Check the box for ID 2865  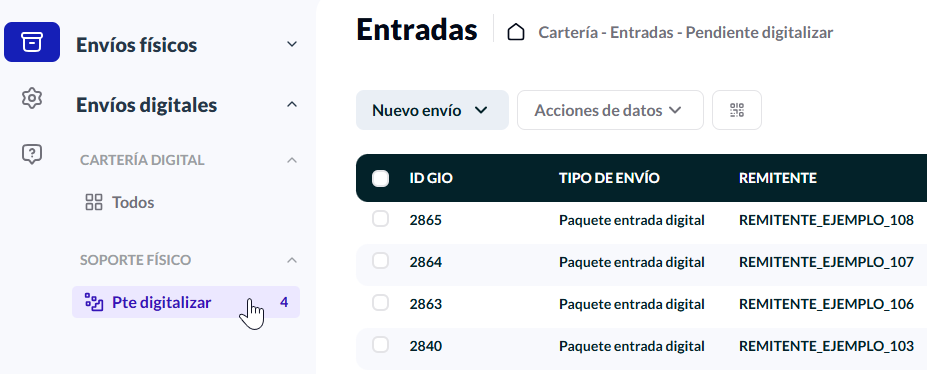pyautogui.click(x=380, y=219)
